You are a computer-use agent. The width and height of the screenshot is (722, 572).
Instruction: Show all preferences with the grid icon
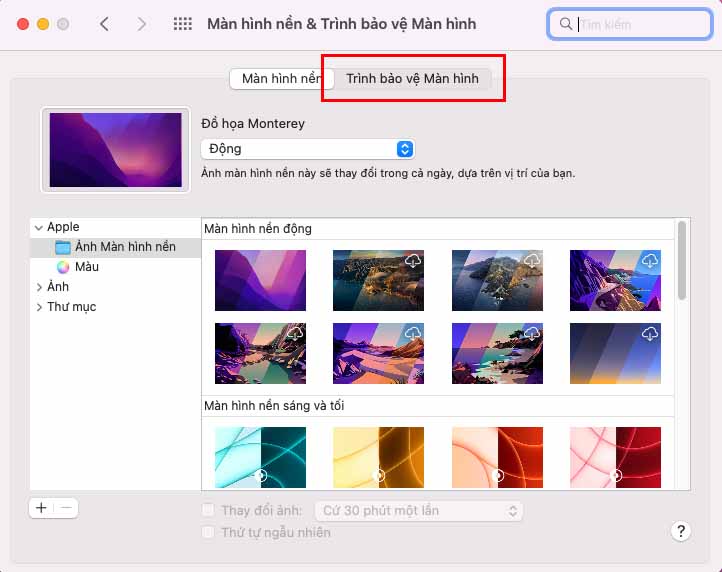tap(183, 24)
